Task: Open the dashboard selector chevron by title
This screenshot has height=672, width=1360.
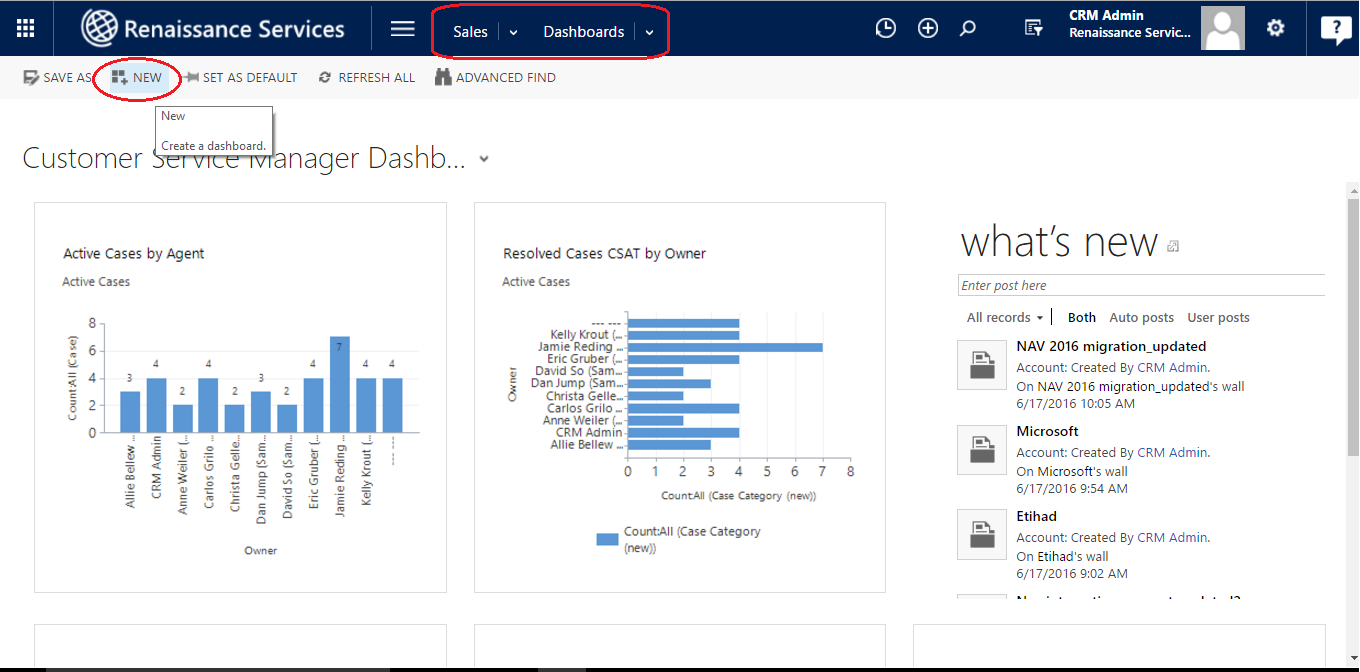Action: point(484,159)
